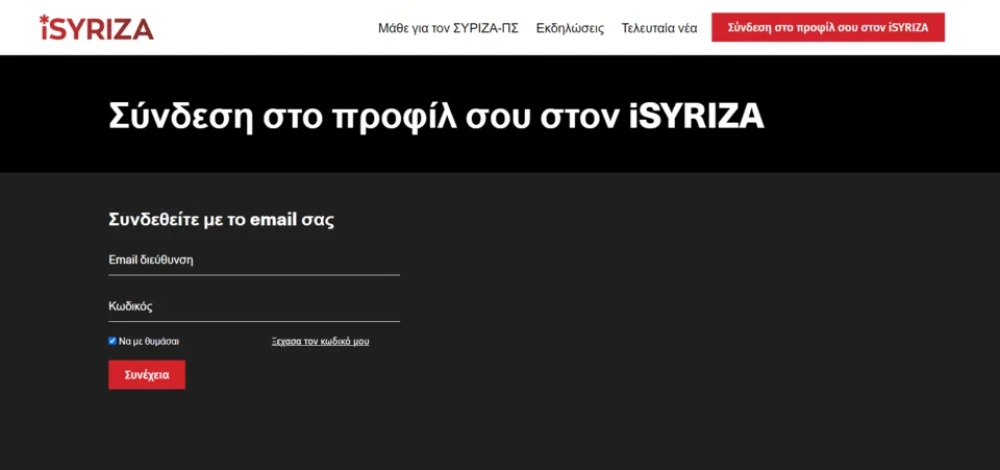Open the 'Ξέχασα τον κωδικό μου' link
The width and height of the screenshot is (1000, 470).
320,341
